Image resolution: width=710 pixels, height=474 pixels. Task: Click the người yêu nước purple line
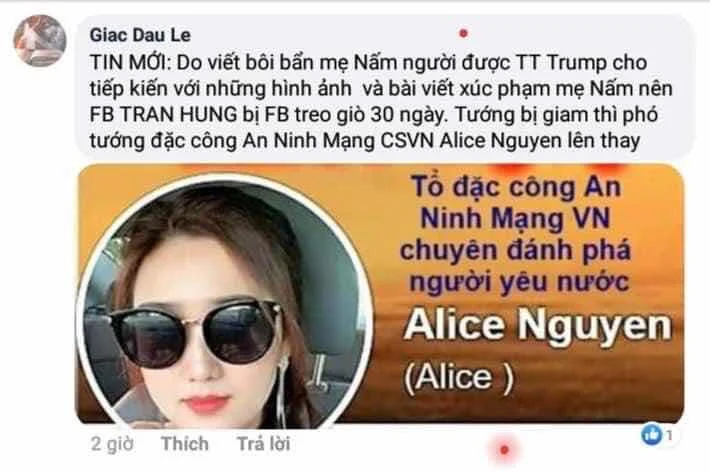point(519,282)
